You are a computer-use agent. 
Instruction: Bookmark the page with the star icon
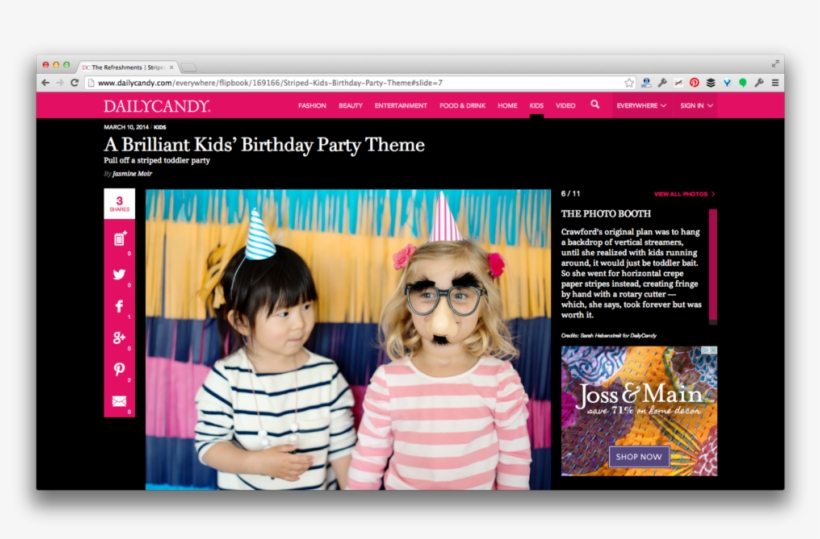tap(629, 83)
